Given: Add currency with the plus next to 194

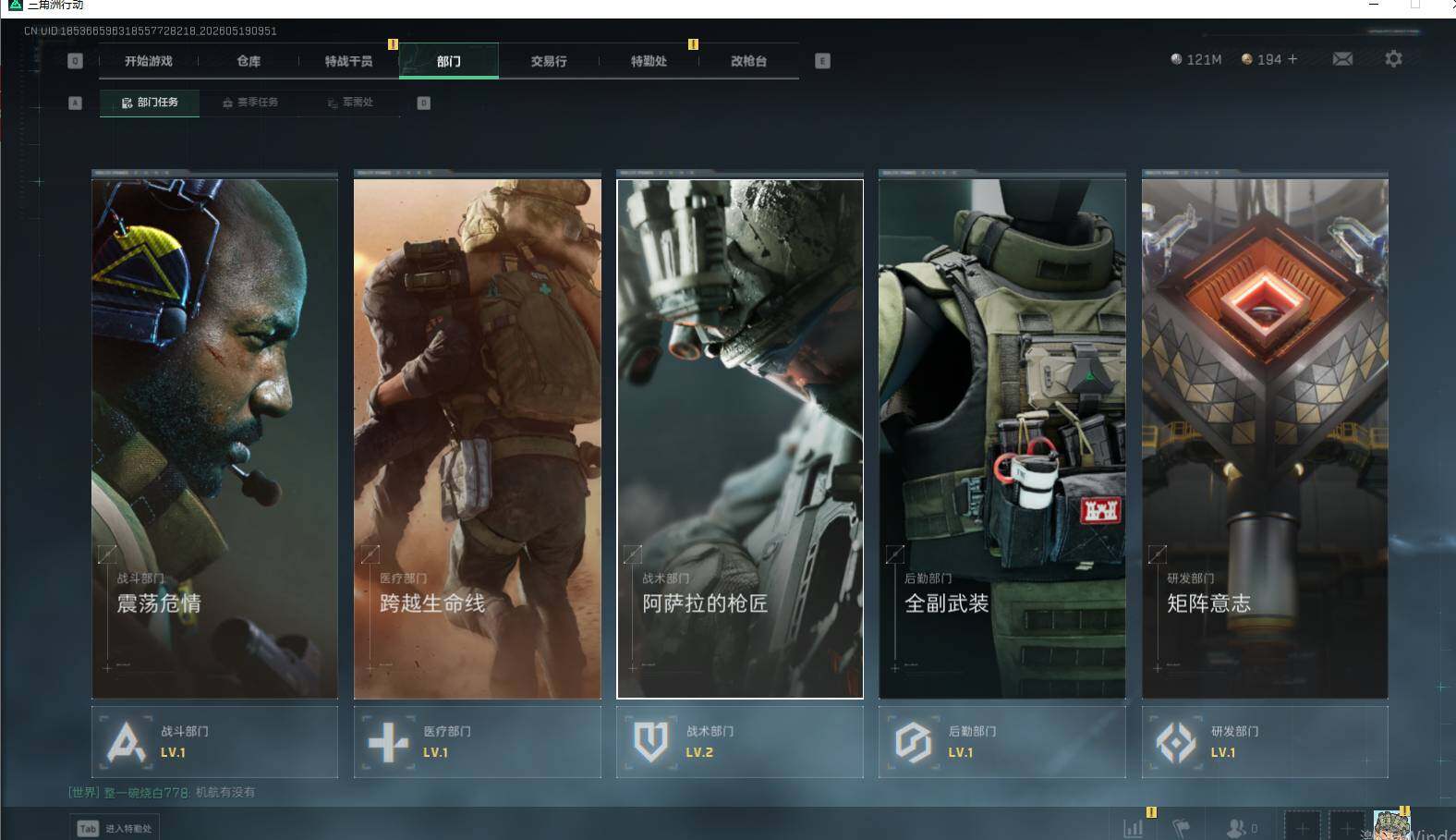Looking at the screenshot, I should click(1292, 59).
